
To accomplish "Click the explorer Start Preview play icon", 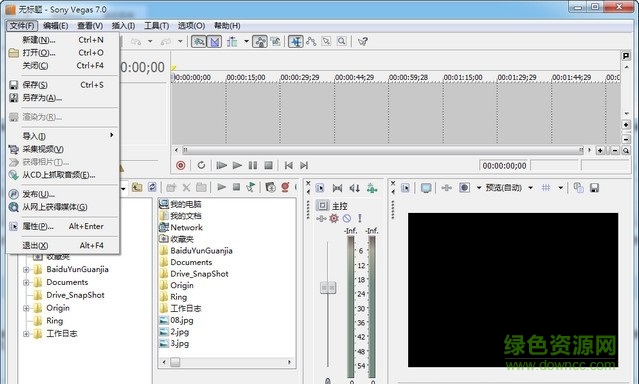I will (x=222, y=188).
